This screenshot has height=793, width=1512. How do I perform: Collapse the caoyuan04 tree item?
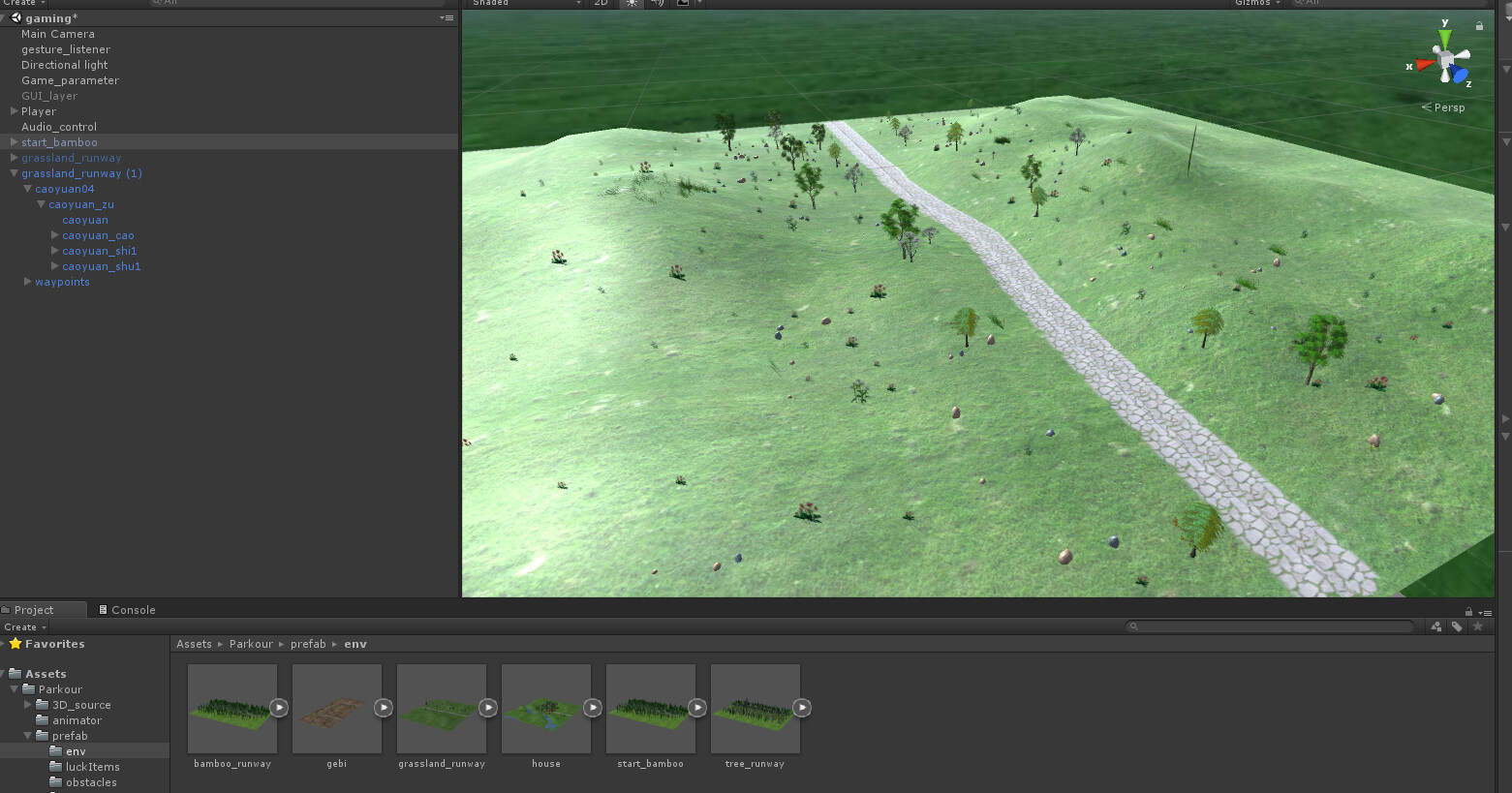[x=27, y=189]
